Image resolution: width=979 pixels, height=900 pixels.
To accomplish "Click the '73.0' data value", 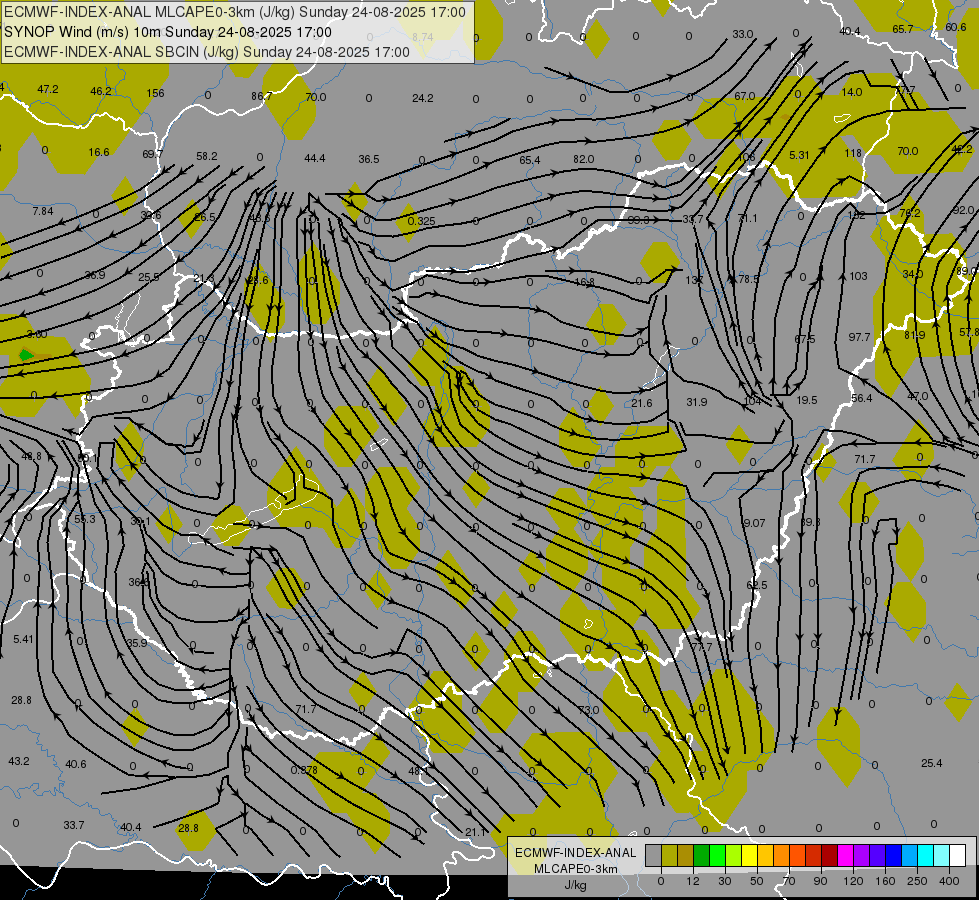I will 589,710.
